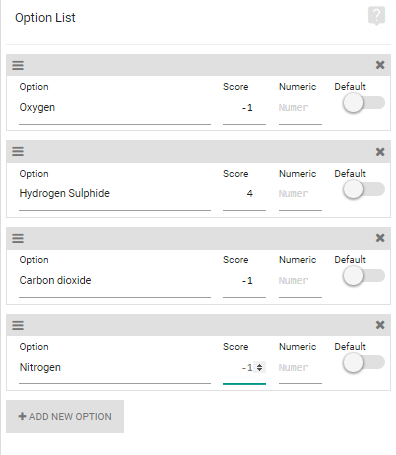Remove the Oxygen option with X icon
The width and height of the screenshot is (396, 455).
coord(380,65)
